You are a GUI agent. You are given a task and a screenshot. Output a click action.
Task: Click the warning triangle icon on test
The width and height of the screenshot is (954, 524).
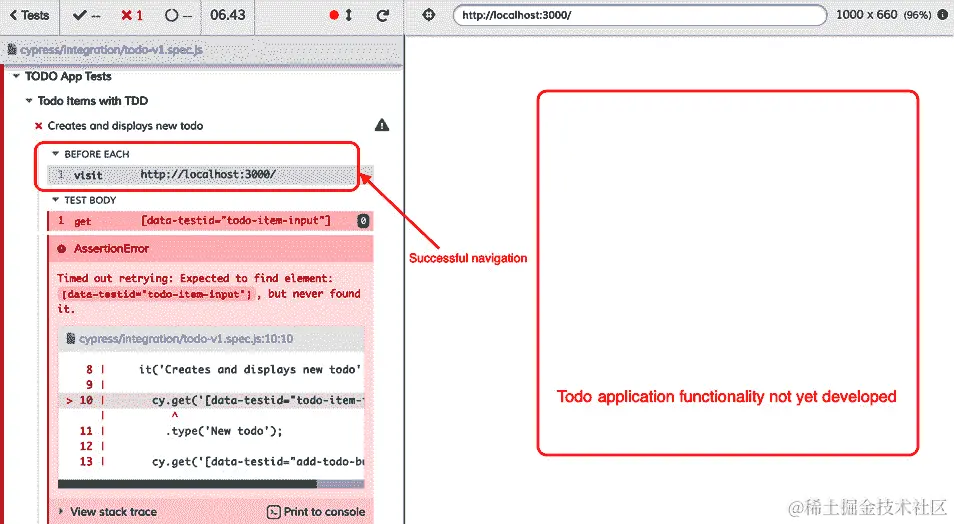(382, 125)
